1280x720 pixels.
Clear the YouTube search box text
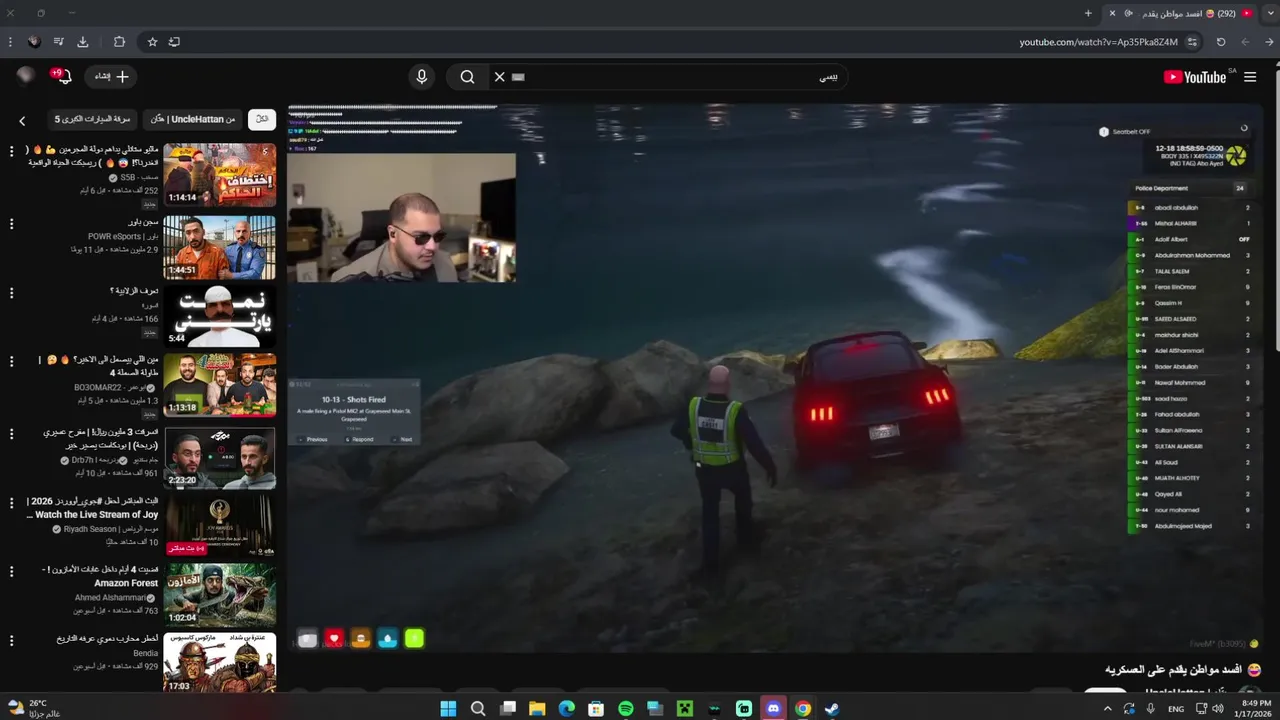pos(500,77)
